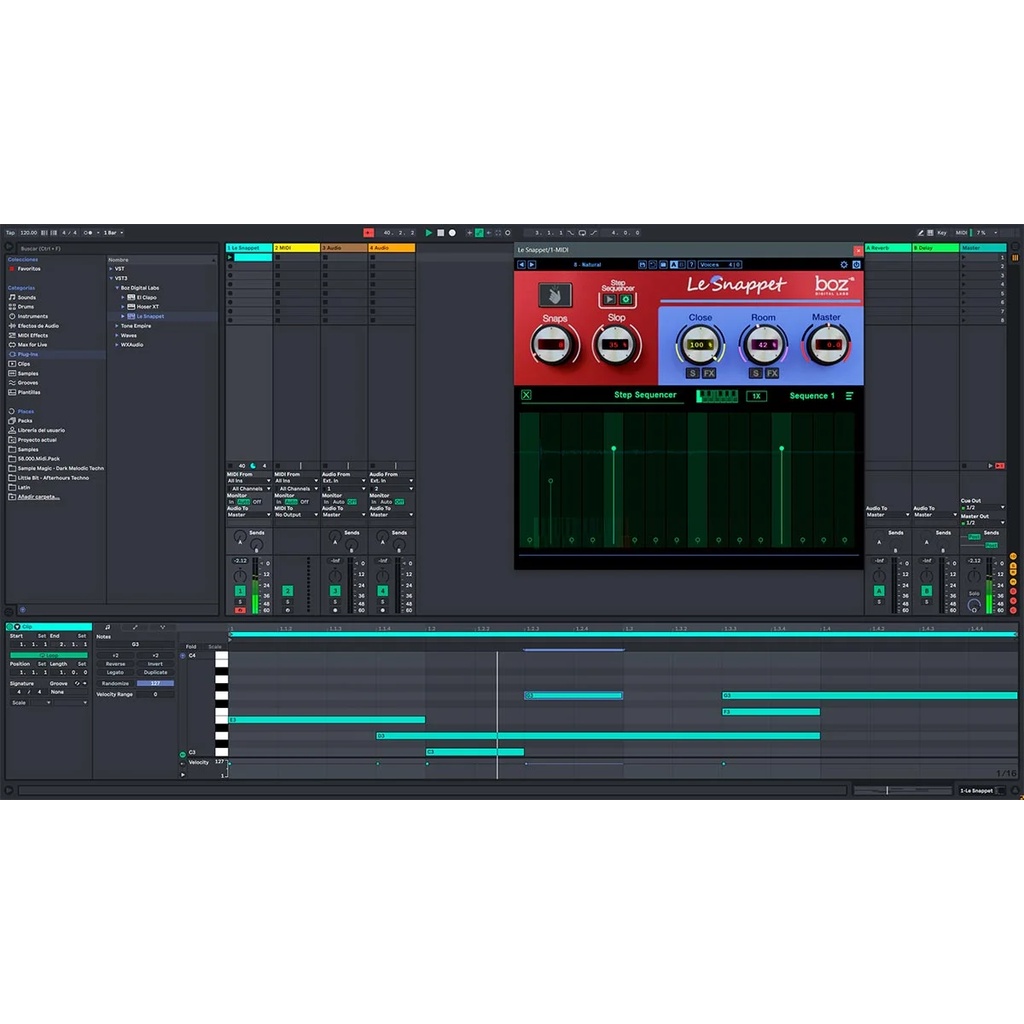The image size is (1024, 1024).
Task: Click the Duplicate notes button
Action: pyautogui.click(x=155, y=673)
